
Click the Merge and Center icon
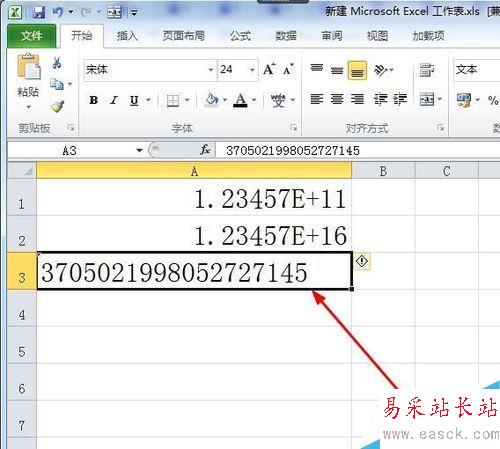tap(427, 99)
